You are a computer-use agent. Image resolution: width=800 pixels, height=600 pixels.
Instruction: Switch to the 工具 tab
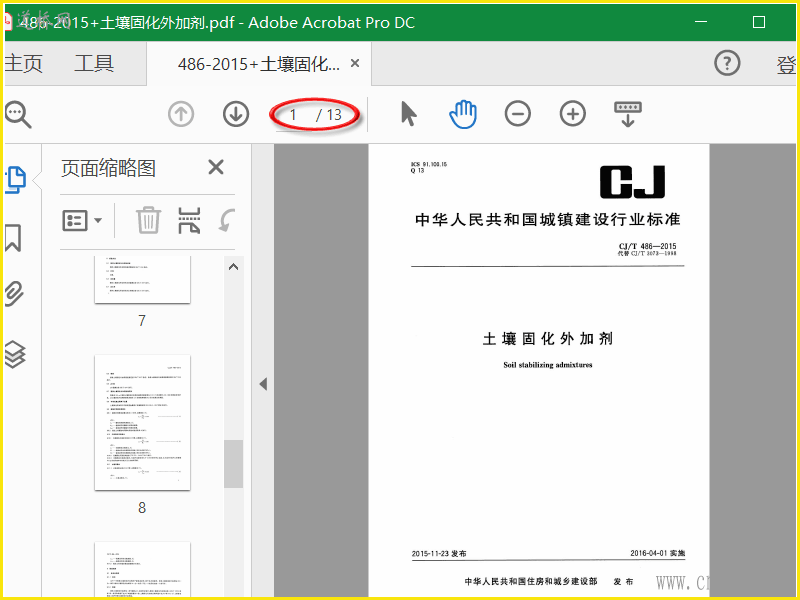tap(94, 64)
